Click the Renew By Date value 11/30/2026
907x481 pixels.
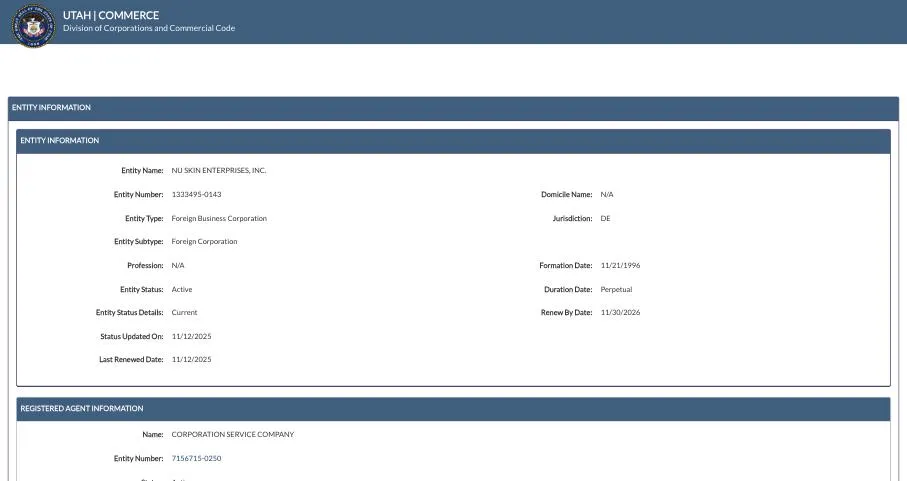pos(620,313)
